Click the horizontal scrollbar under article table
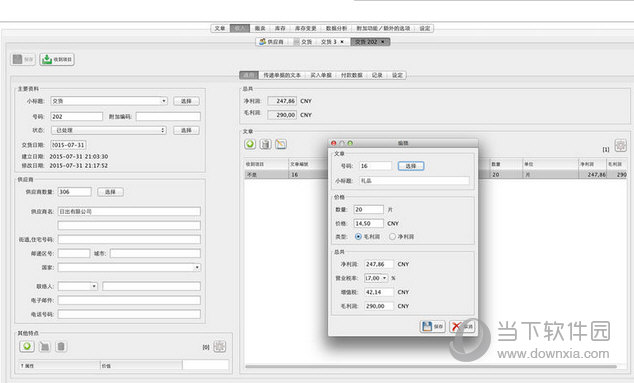 (431, 366)
